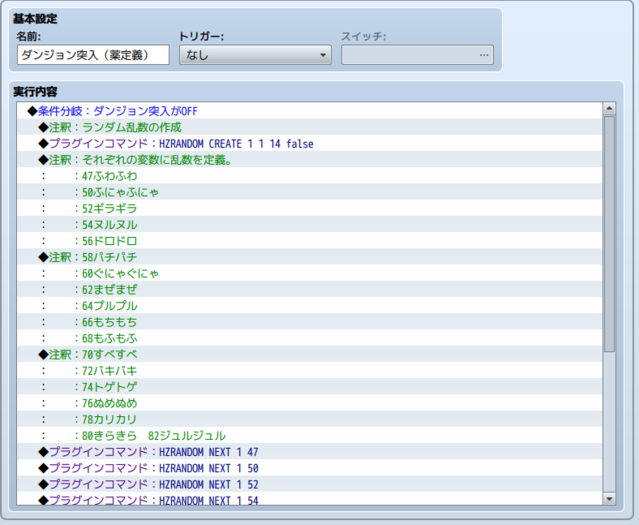The height and width of the screenshot is (525, 639).
Task: Select the 50ふにゃふにゃ comment line
Action: pyautogui.click(x=309, y=192)
